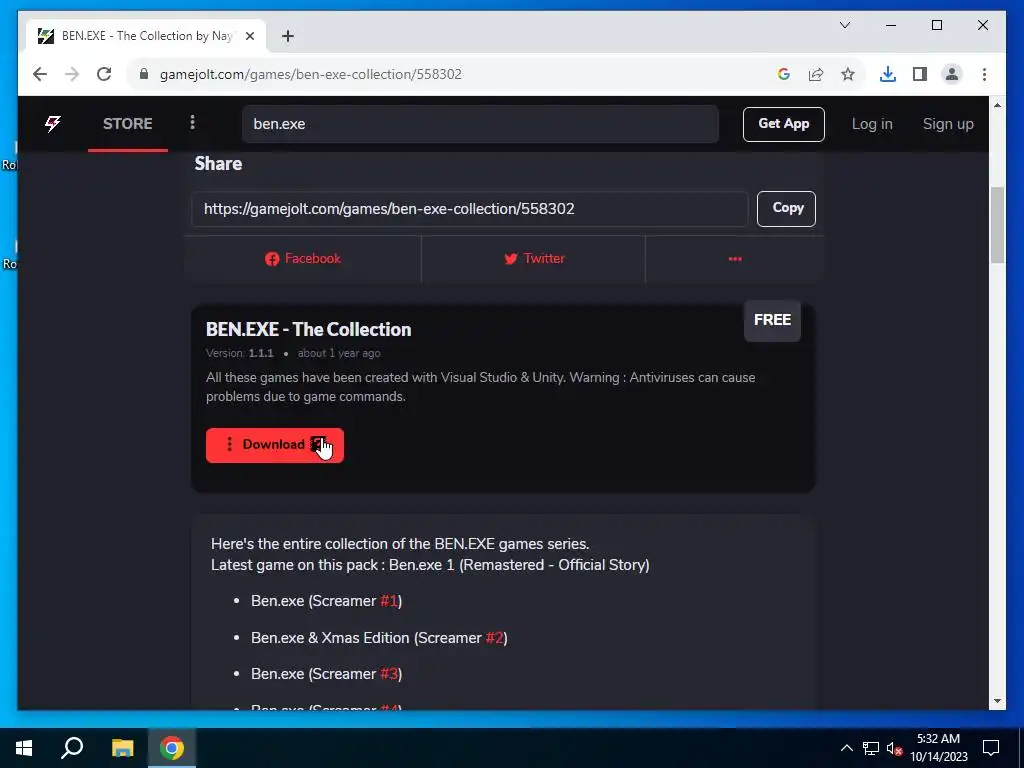
Task: Bookmark this page with star icon
Action: click(848, 74)
